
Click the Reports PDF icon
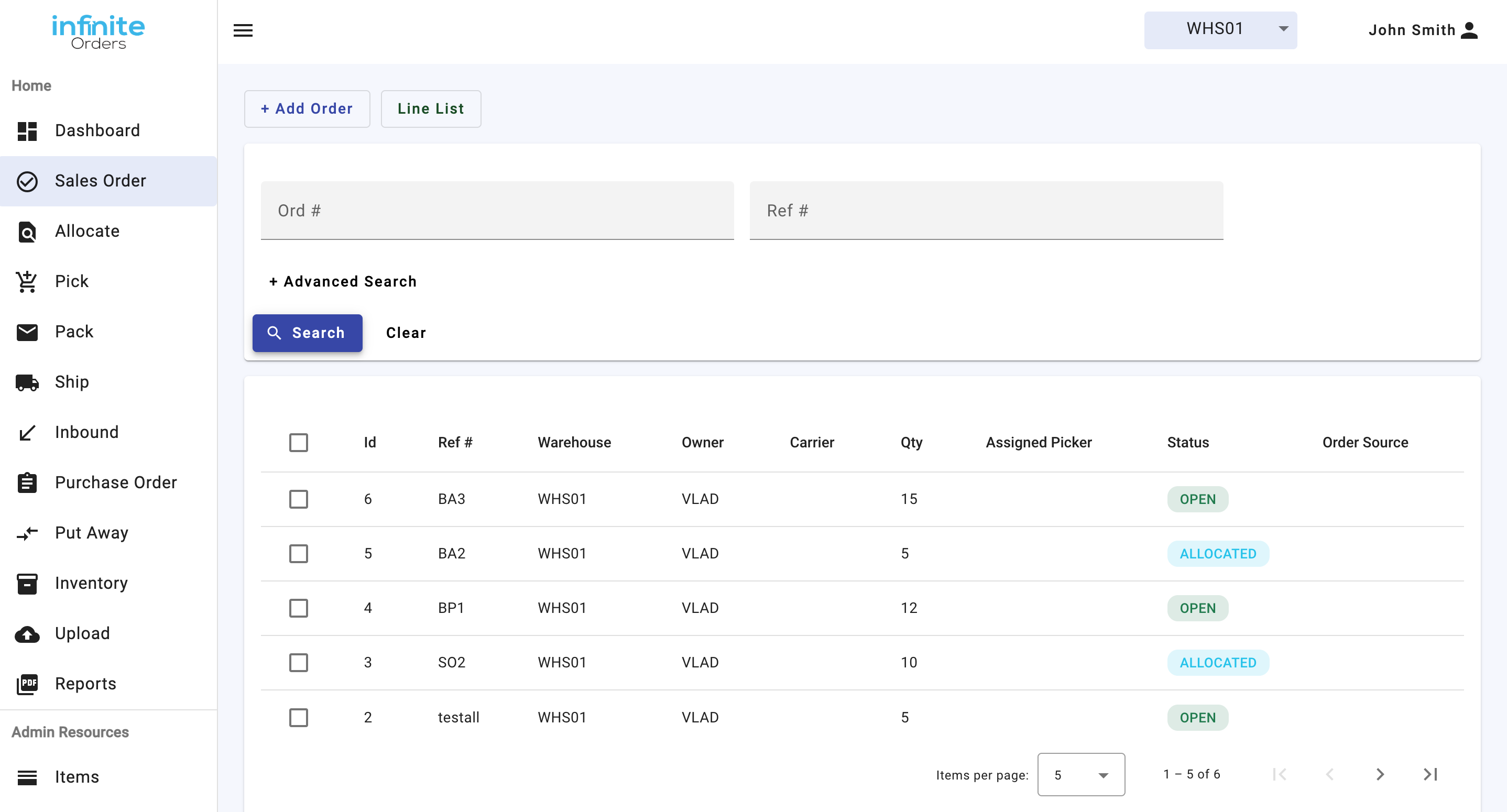click(27, 683)
